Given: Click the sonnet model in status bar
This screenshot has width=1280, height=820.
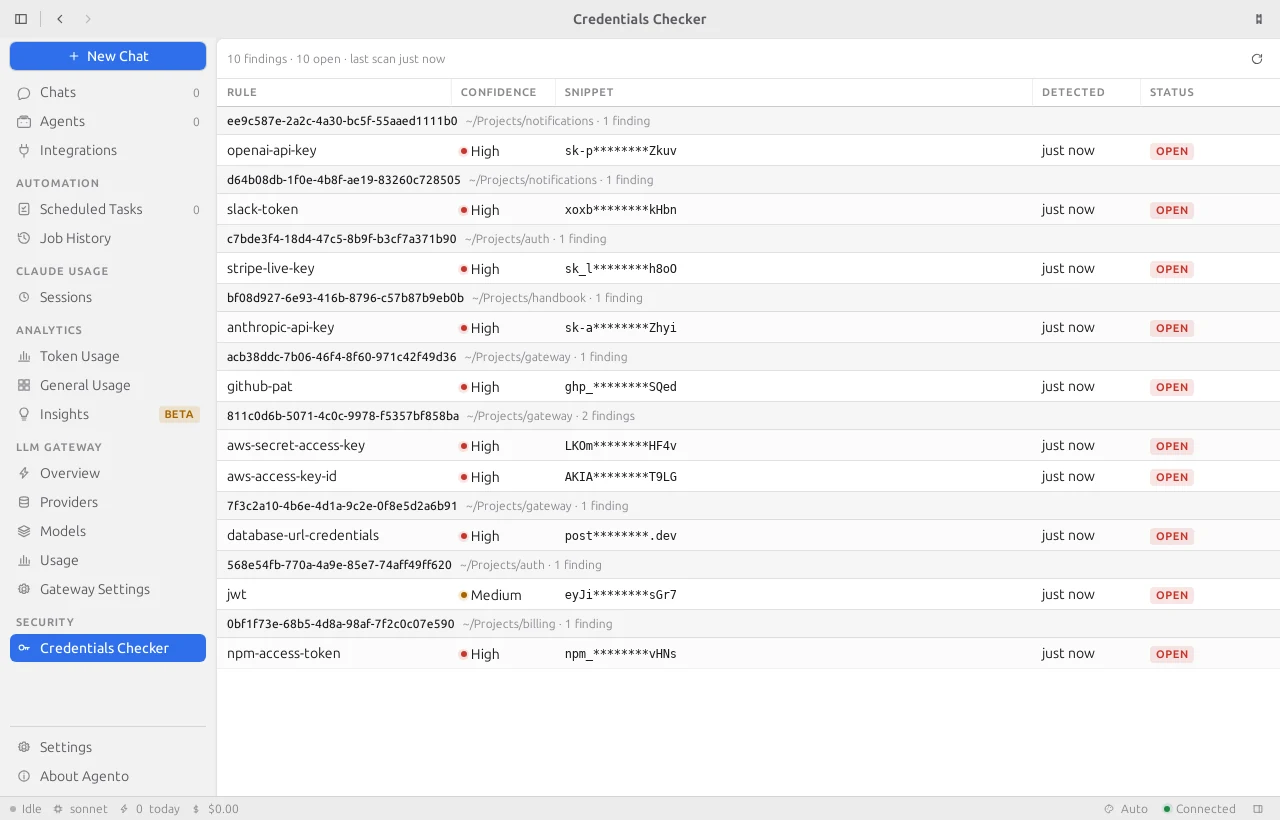Looking at the screenshot, I should tap(80, 809).
